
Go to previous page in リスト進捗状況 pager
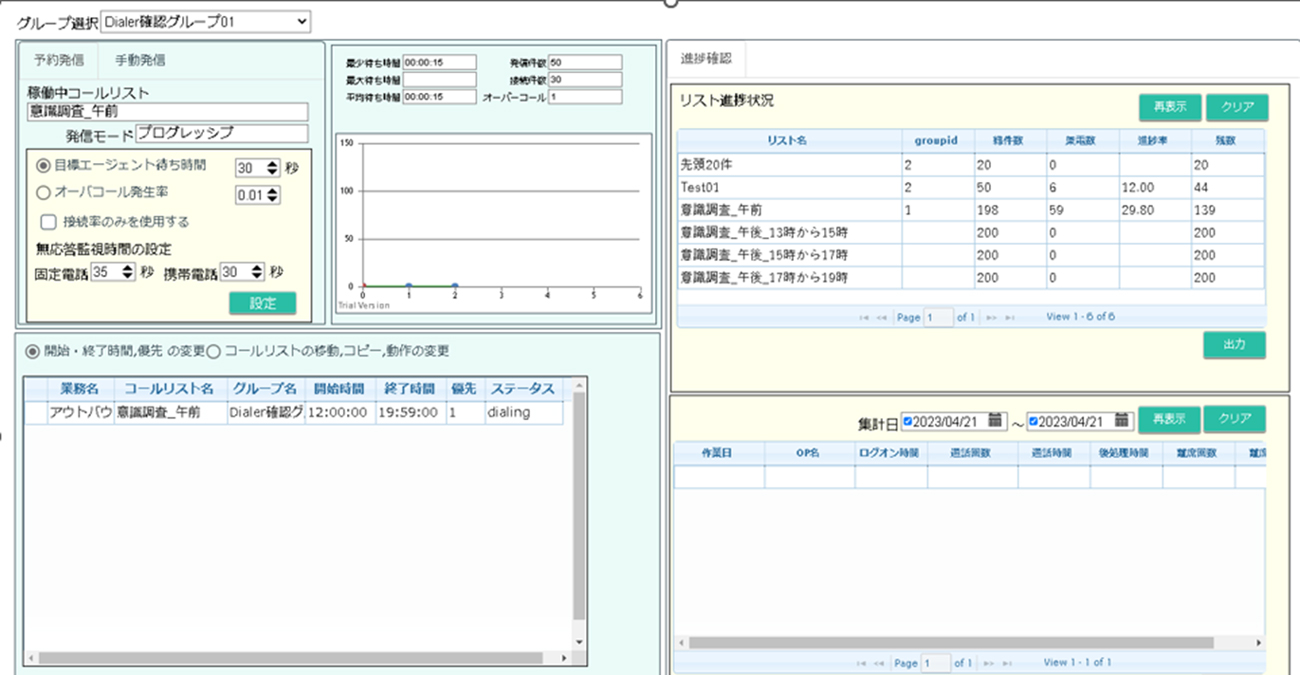881,317
